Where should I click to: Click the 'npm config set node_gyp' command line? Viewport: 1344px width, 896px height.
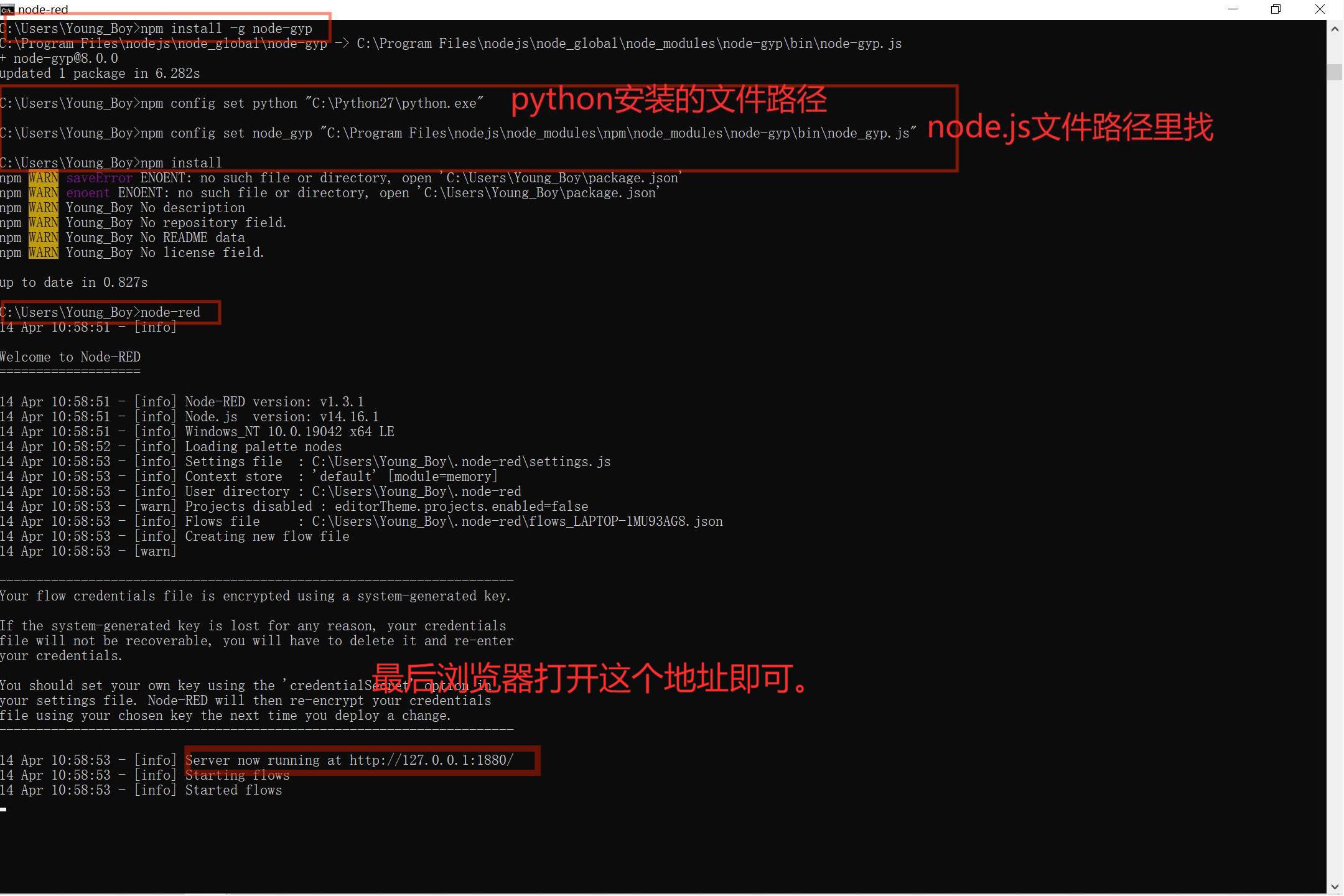(458, 133)
